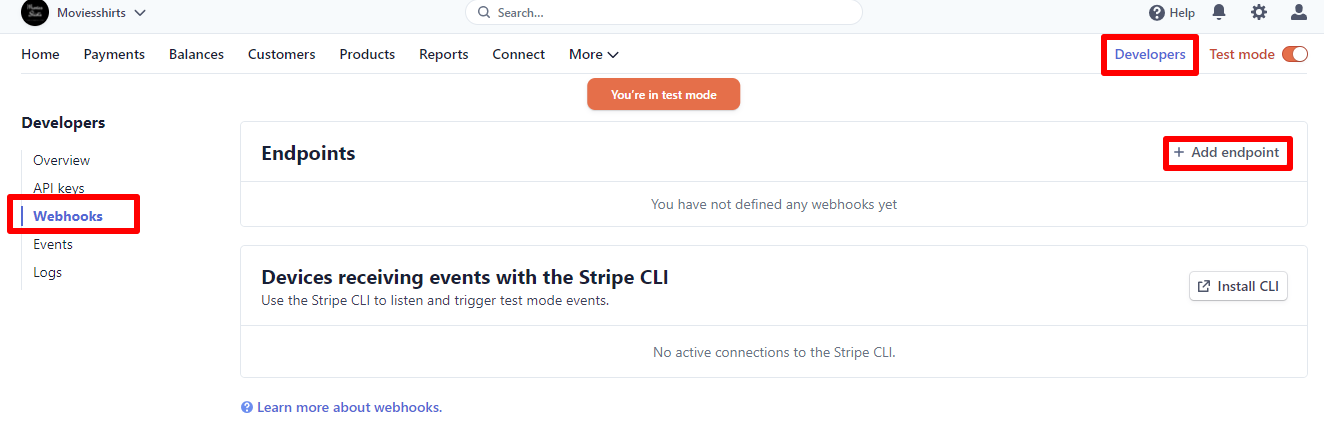Image resolution: width=1324 pixels, height=443 pixels.
Task: Open the Payments tab
Action: 114,54
